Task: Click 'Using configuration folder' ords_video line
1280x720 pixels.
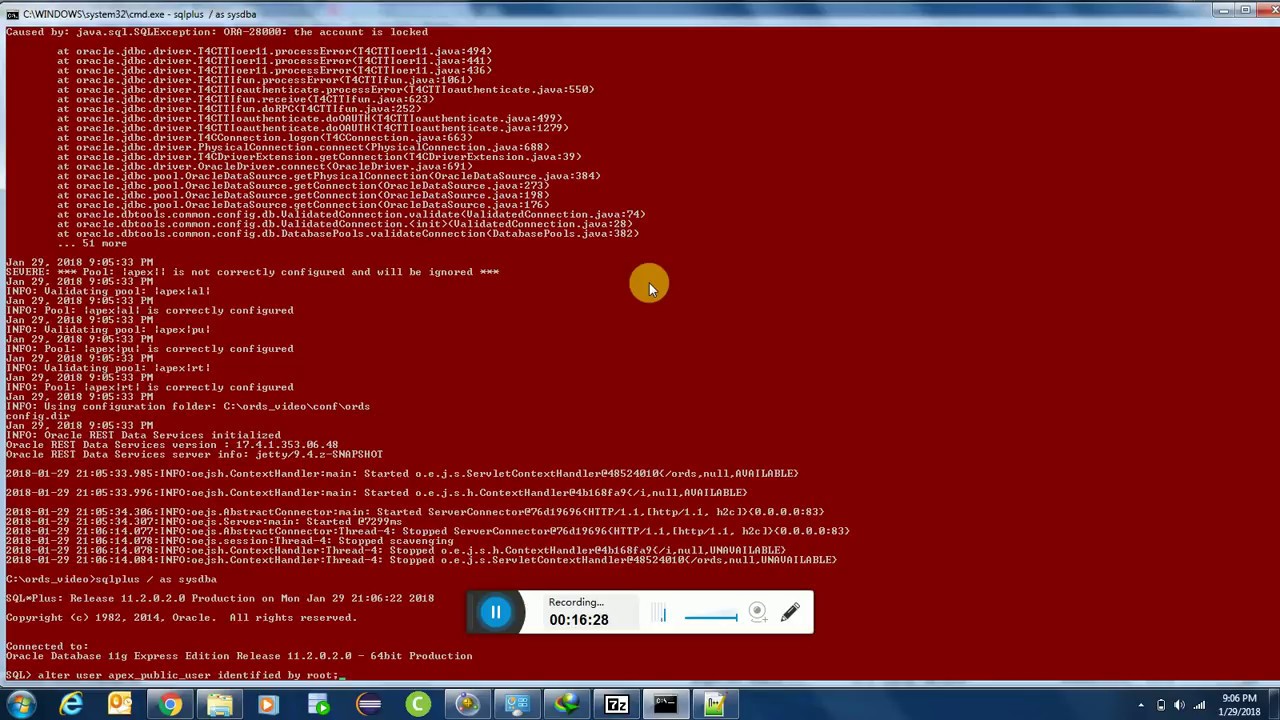Action: click(188, 406)
